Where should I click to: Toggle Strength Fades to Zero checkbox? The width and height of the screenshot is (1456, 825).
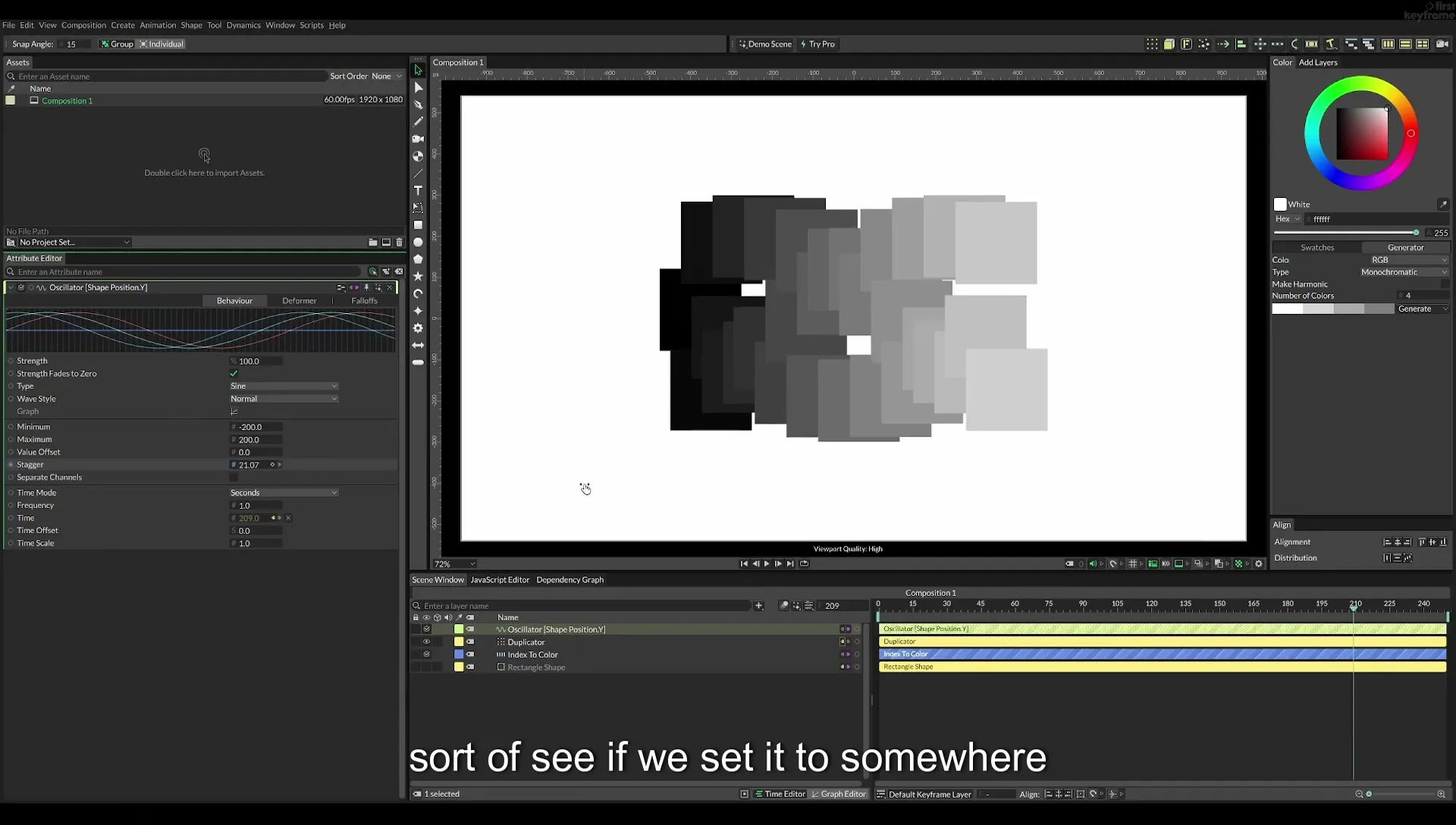click(234, 373)
